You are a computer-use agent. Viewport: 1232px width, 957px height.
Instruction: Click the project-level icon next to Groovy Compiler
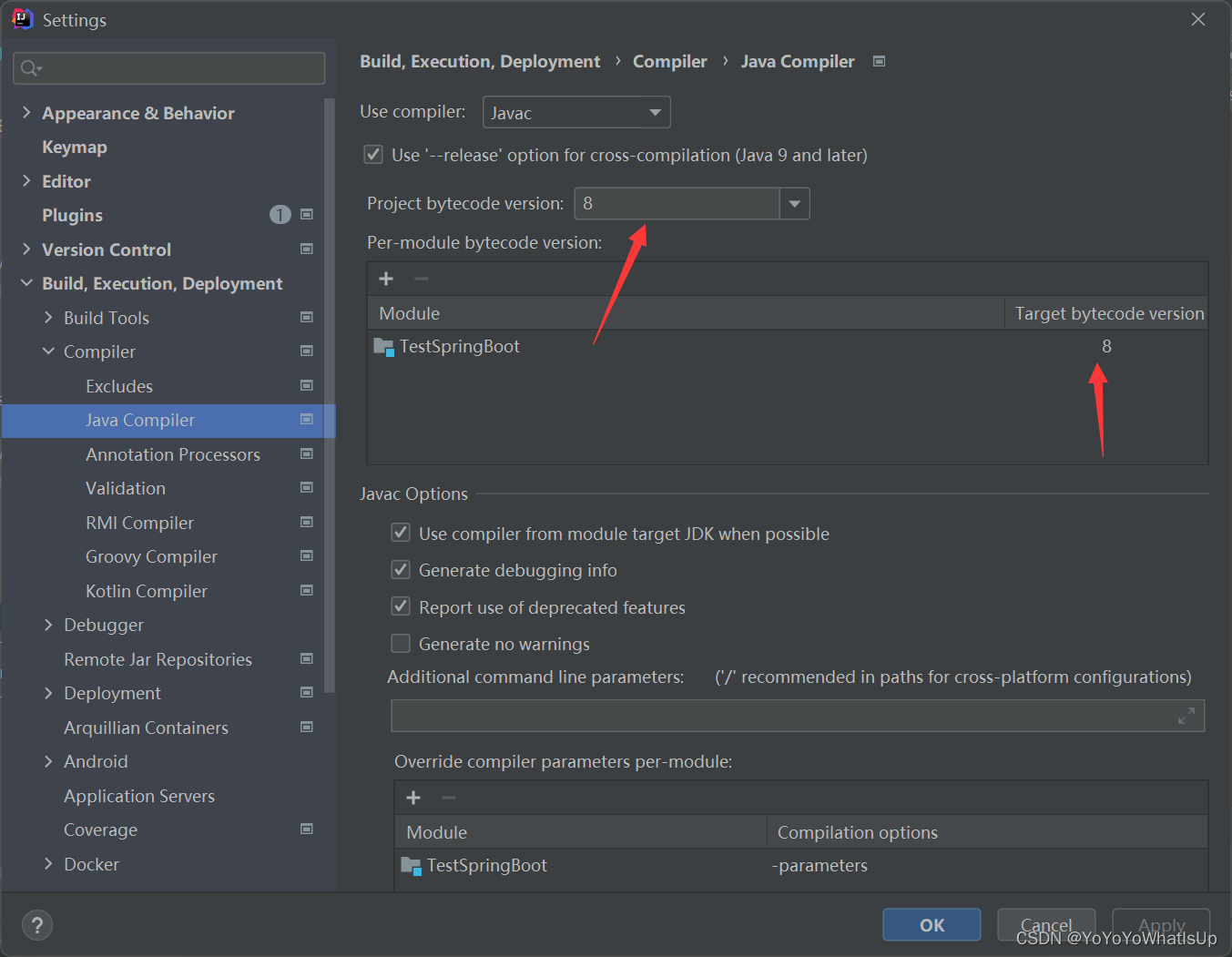tap(307, 556)
